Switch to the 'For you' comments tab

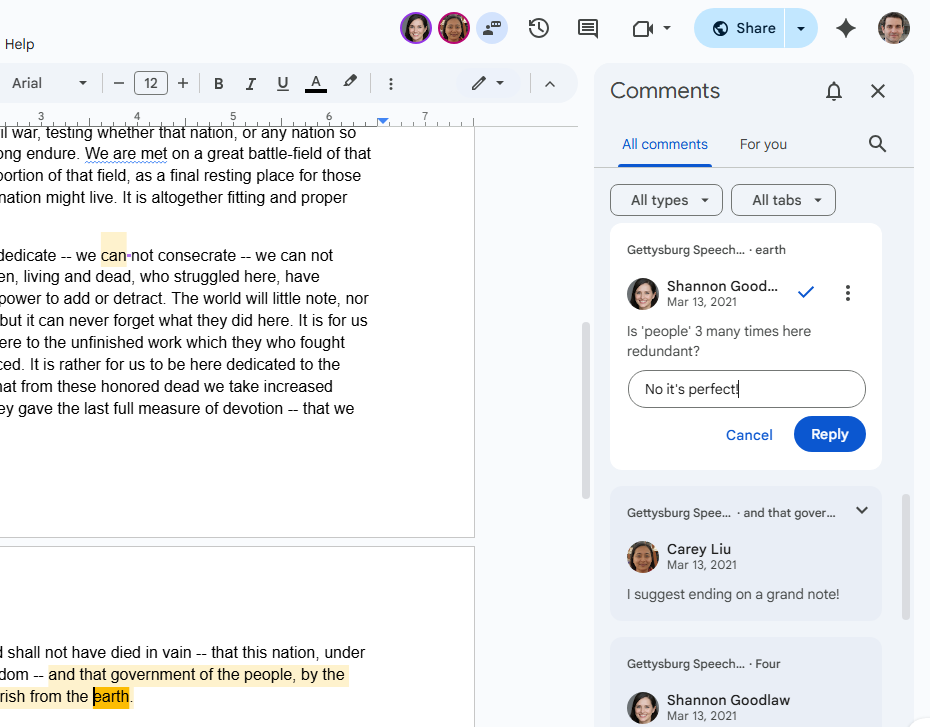point(763,143)
